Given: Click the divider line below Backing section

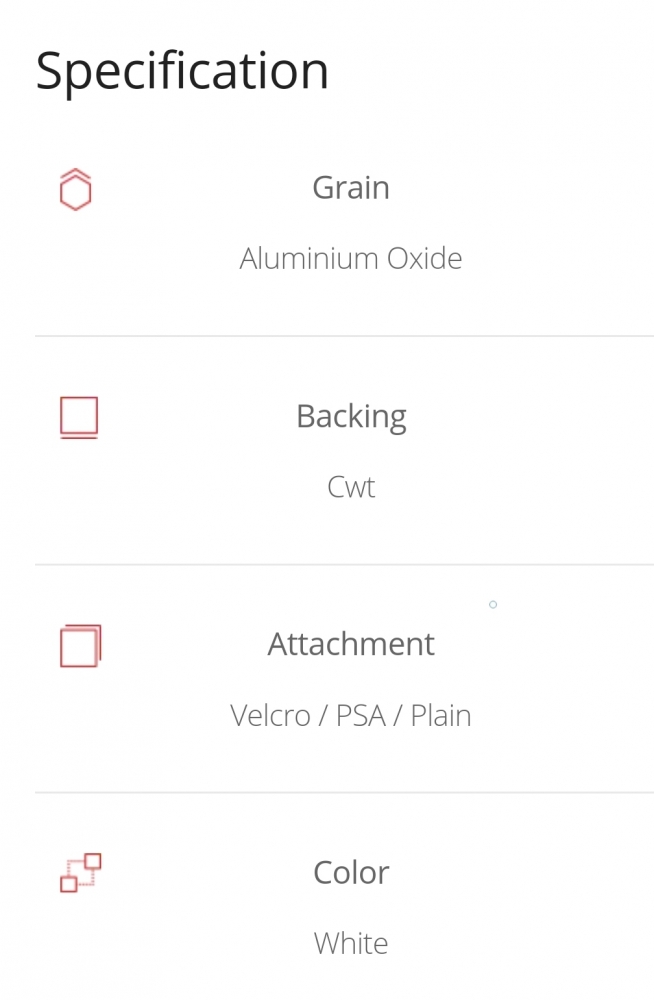Looking at the screenshot, I should click(345, 564).
